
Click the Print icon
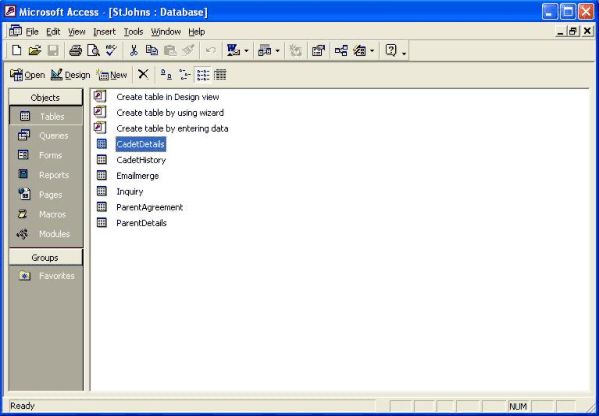tap(75, 50)
